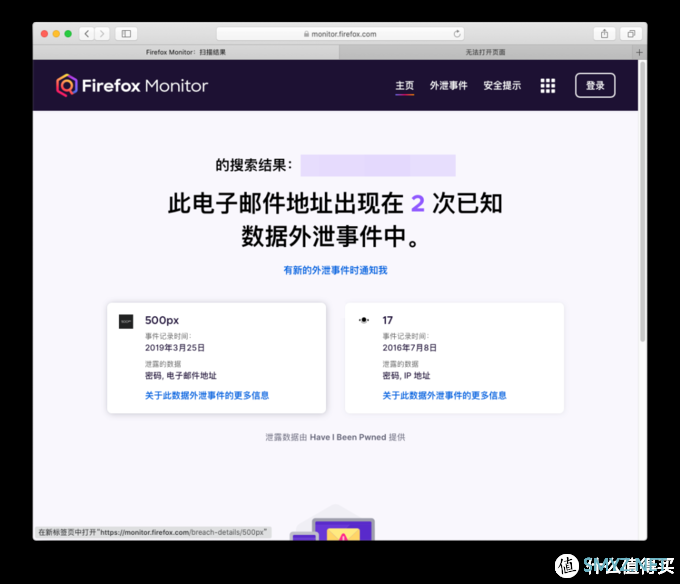Click the lock icon in address bar
This screenshot has width=680, height=584.
(x=306, y=34)
